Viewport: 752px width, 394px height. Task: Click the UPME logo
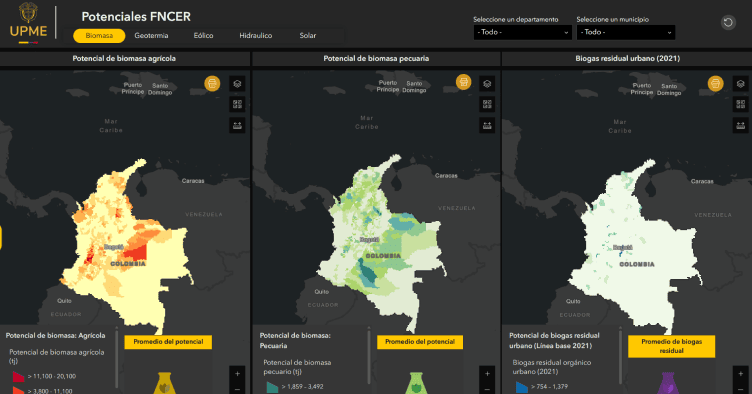[28, 23]
